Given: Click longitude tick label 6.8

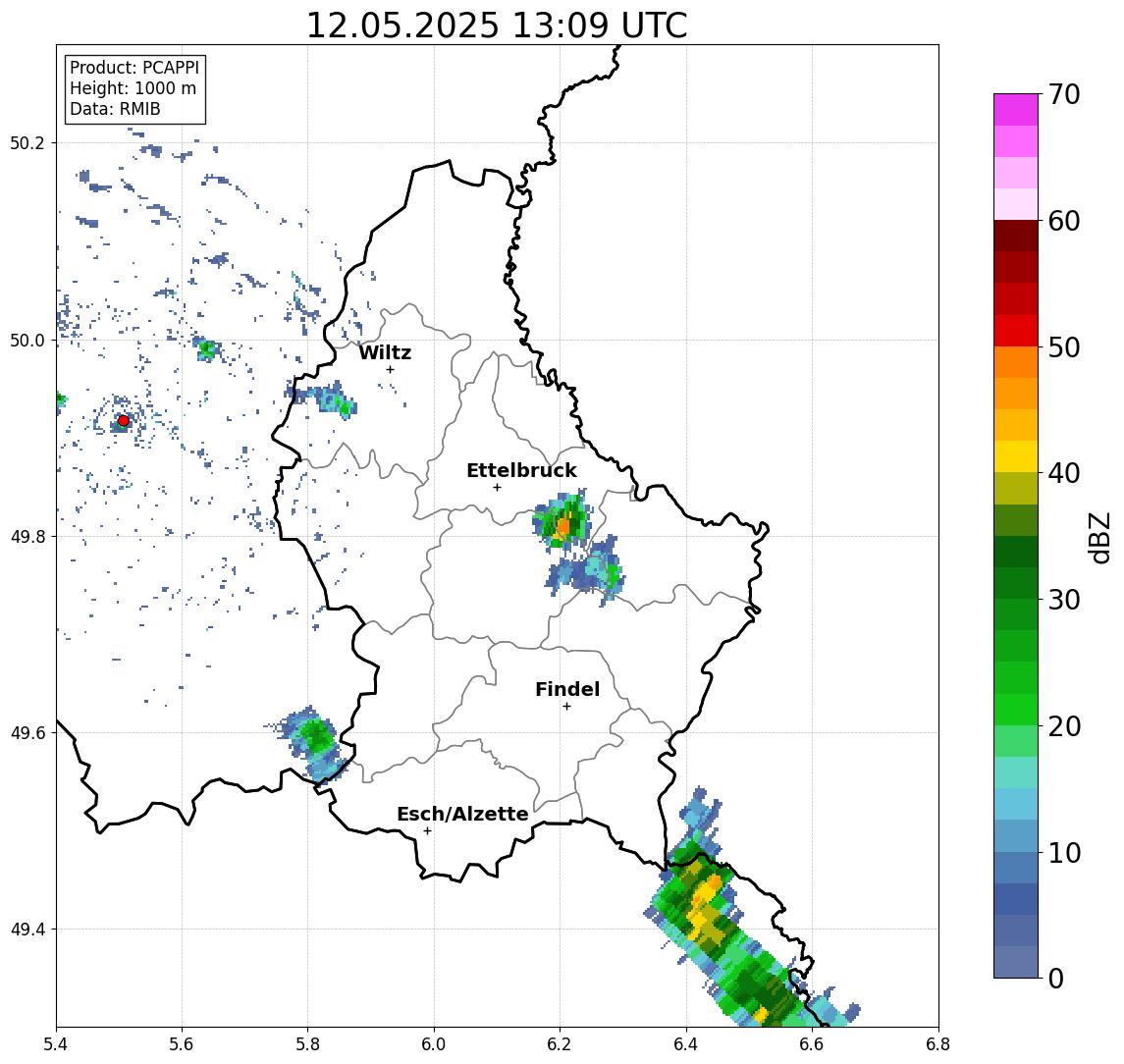Looking at the screenshot, I should pyautogui.click(x=938, y=1044).
